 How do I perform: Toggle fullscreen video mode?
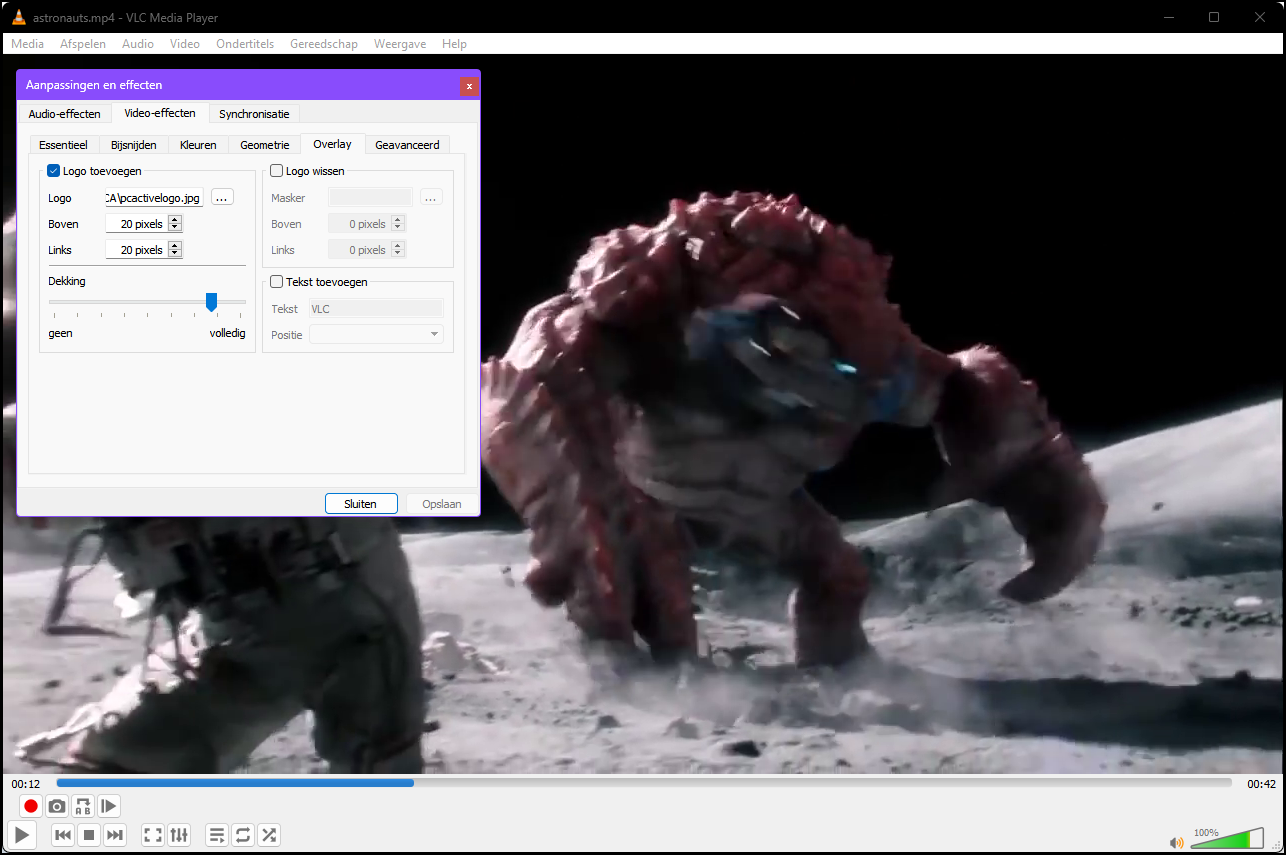coord(153,835)
